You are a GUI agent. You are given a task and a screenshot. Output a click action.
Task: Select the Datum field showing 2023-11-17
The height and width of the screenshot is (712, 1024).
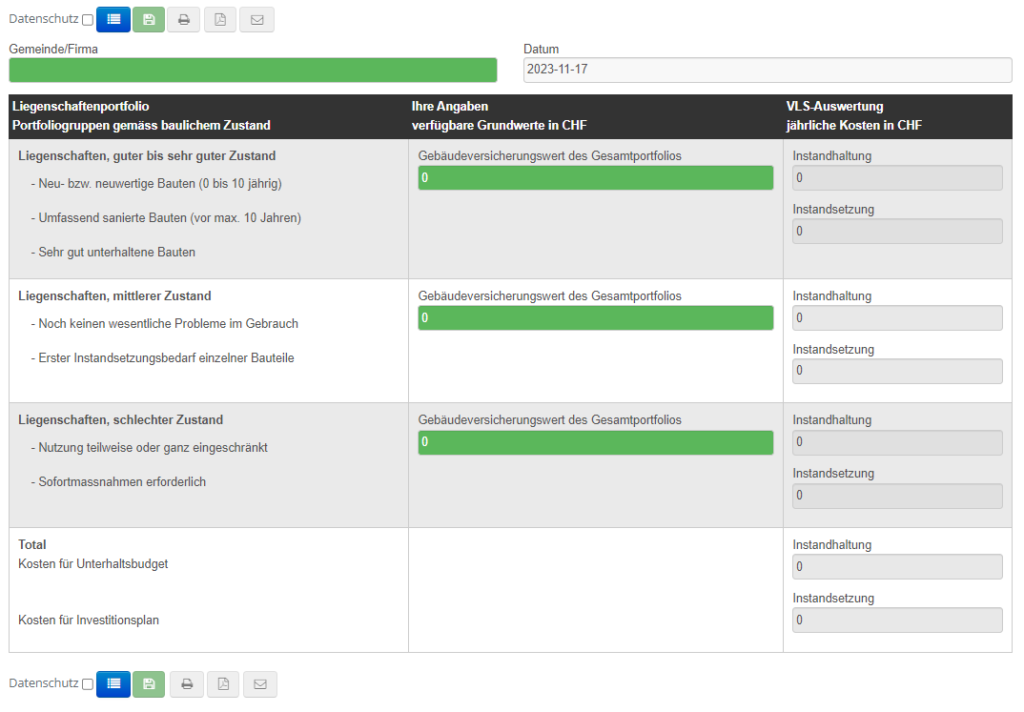point(767,70)
